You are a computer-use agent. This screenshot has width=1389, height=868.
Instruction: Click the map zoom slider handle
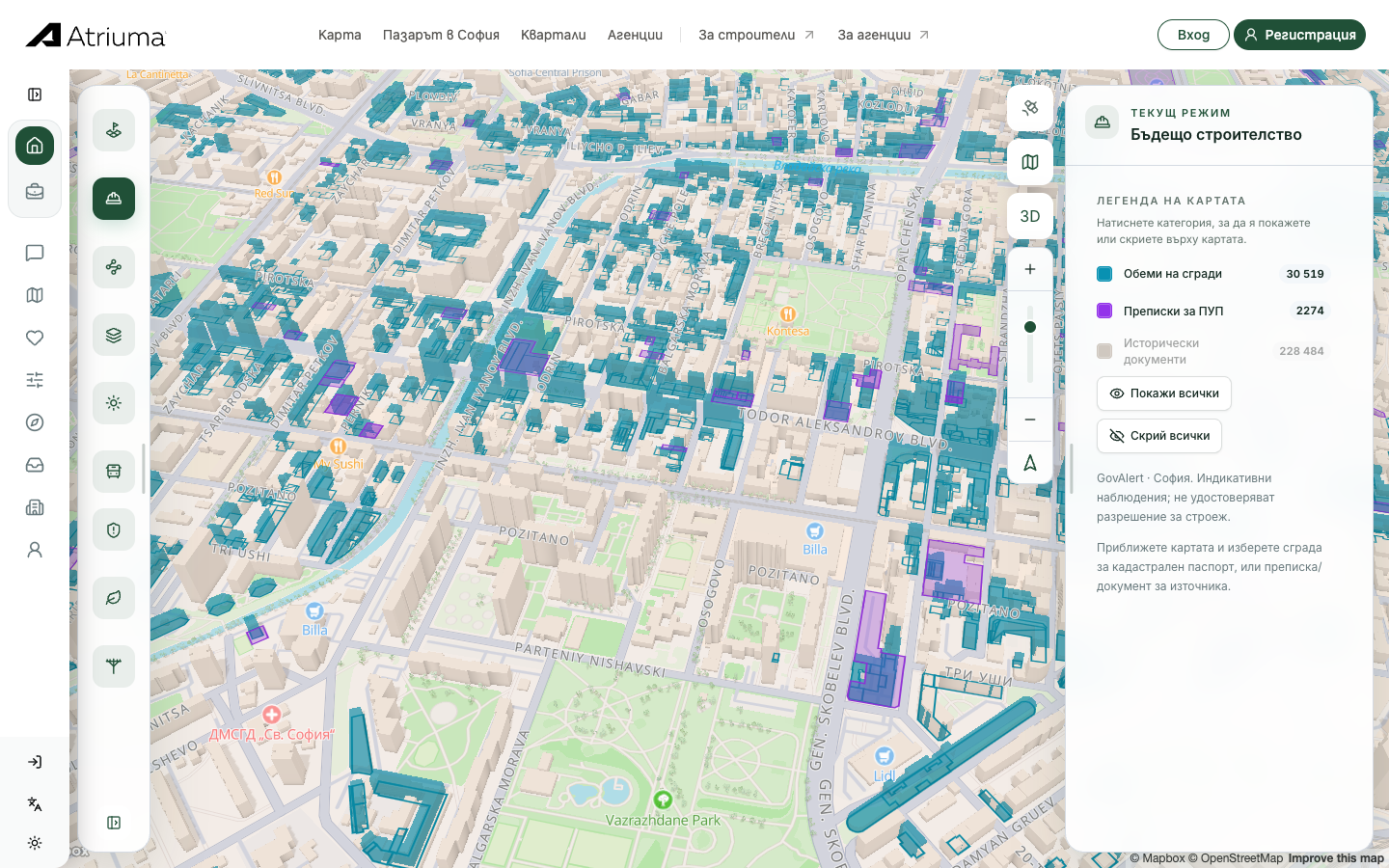tap(1030, 327)
